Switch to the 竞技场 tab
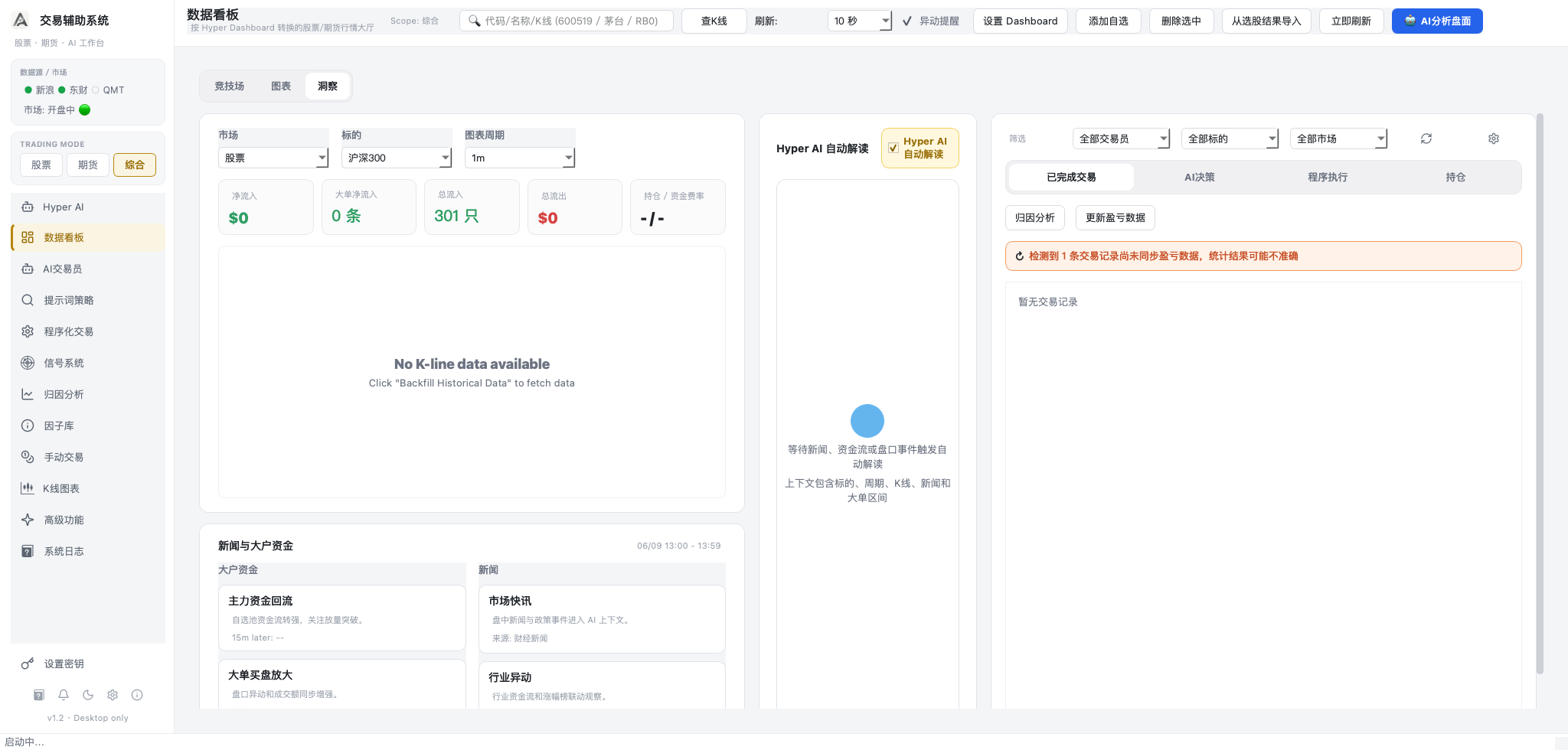The width and height of the screenshot is (1568, 750). (230, 86)
